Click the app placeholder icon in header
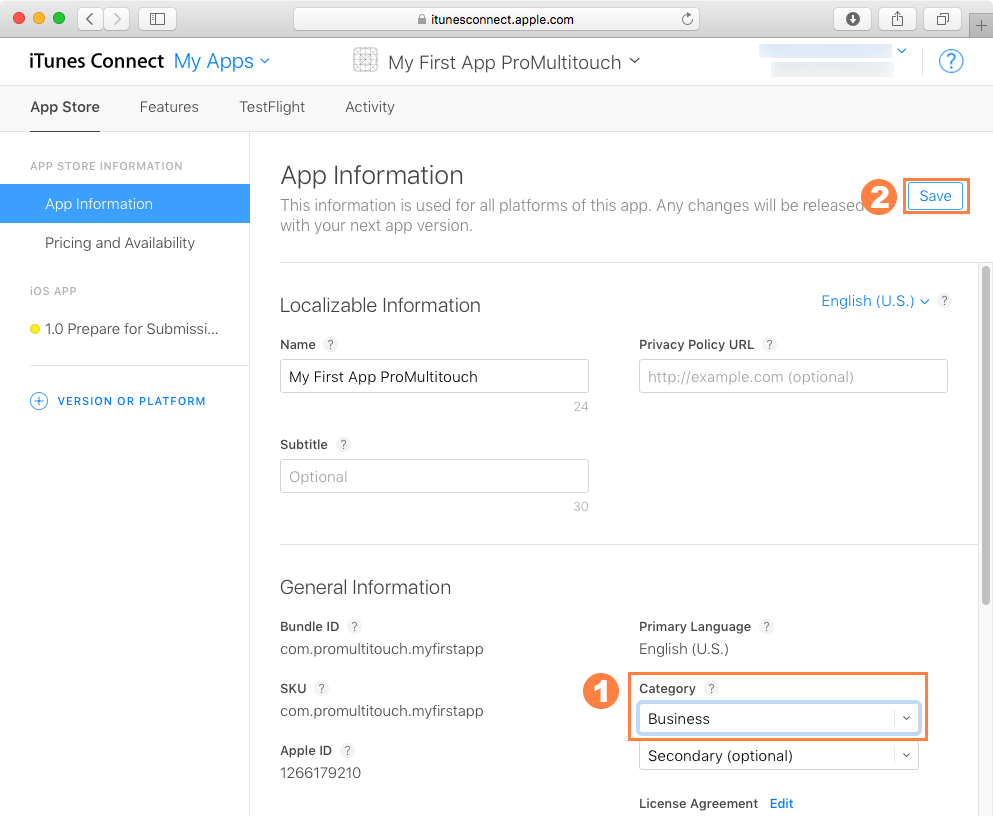Screen dimensions: 993x820 coord(365,60)
